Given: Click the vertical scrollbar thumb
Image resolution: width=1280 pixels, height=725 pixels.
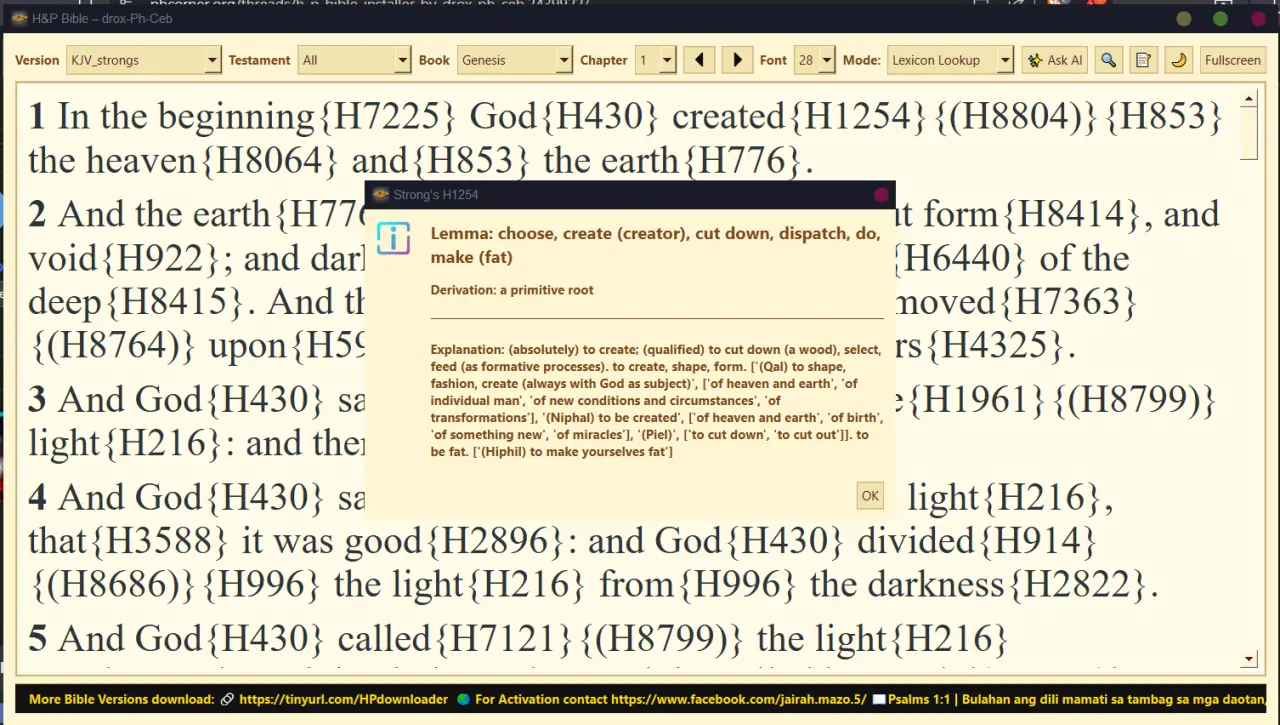Looking at the screenshot, I should click(x=1248, y=133).
